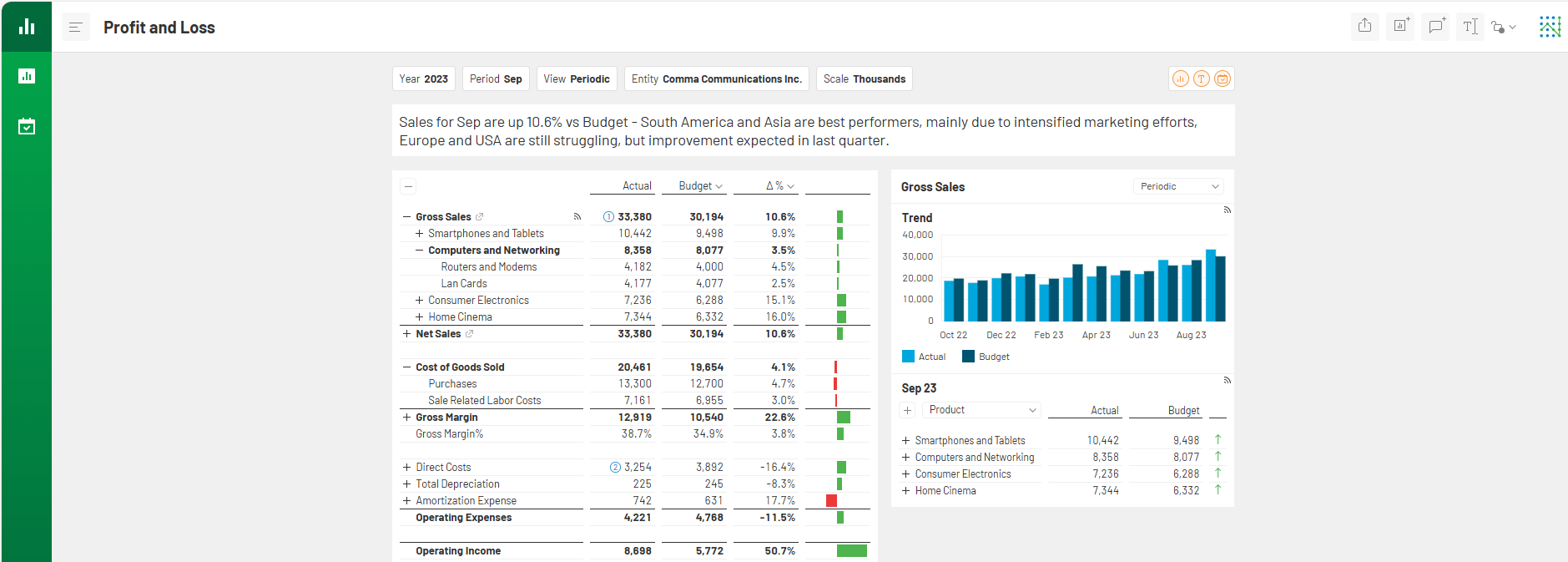Click the Scale Thousands filter button

coord(864,78)
